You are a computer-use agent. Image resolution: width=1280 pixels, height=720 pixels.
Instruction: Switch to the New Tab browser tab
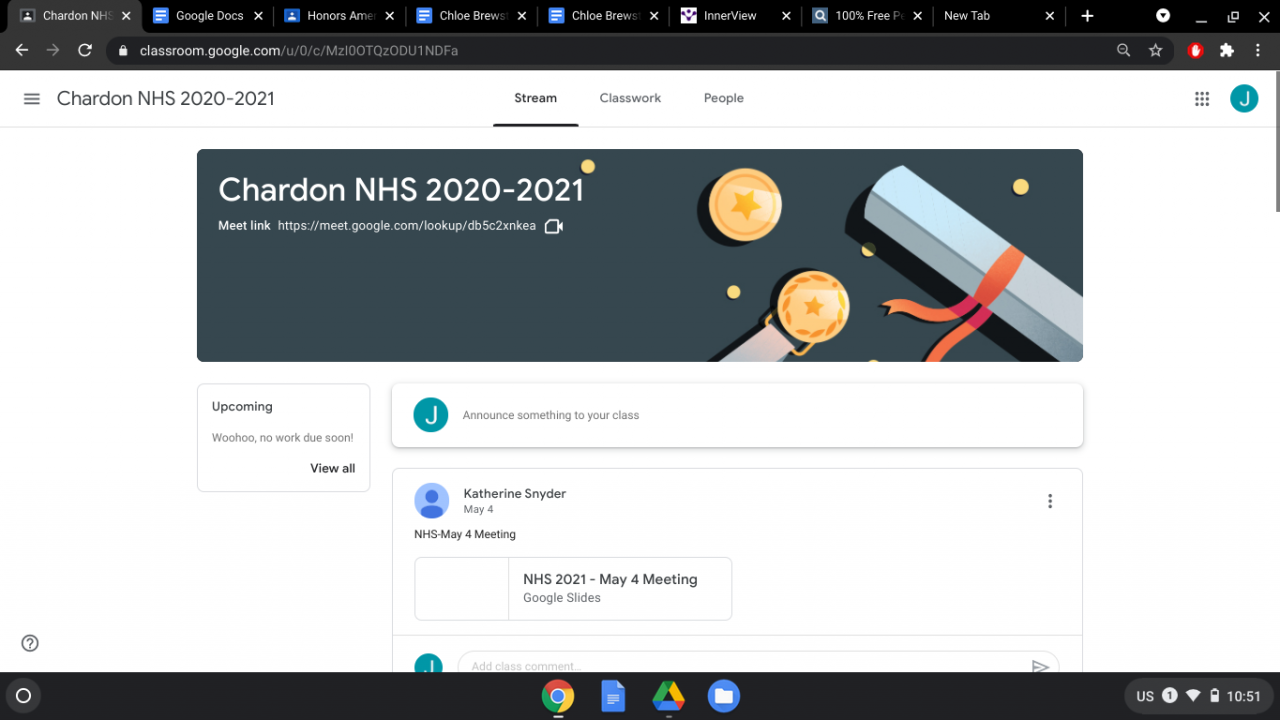pos(998,16)
